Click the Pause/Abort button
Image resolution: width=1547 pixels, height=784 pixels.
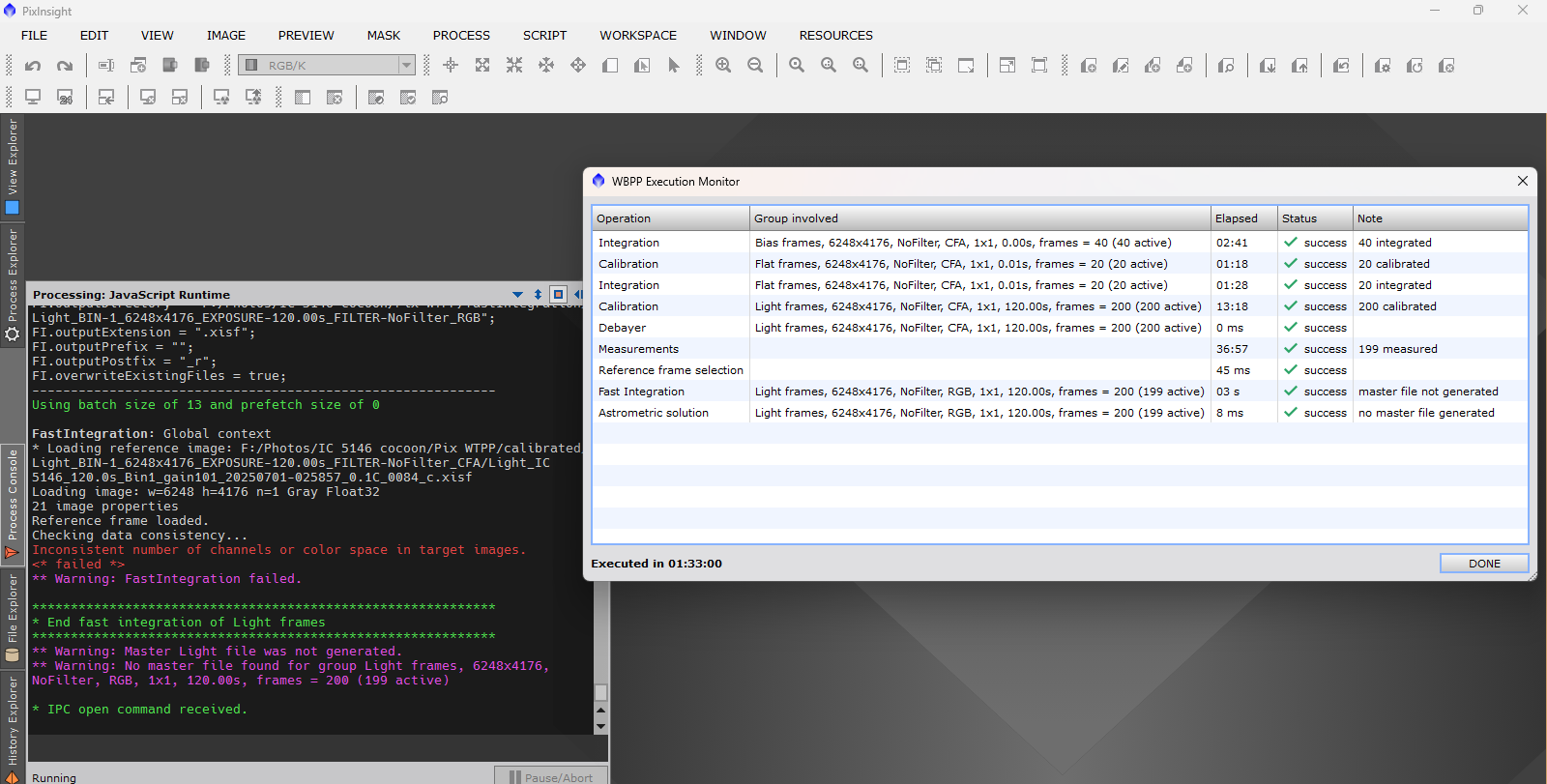point(551,776)
